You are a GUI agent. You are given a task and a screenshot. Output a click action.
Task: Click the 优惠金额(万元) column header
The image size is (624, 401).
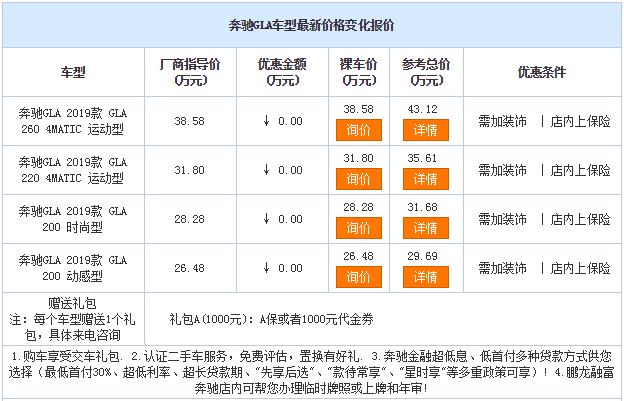pyautogui.click(x=282, y=72)
